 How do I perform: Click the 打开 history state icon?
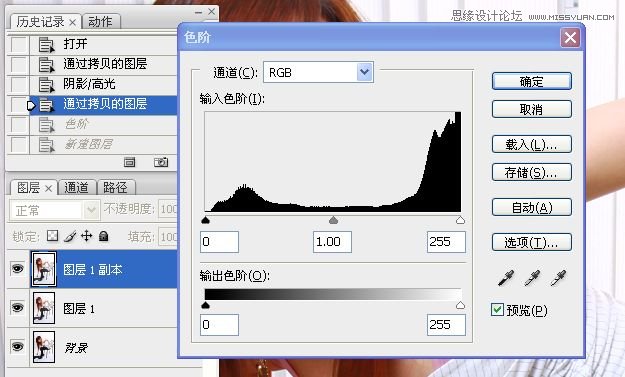(46, 45)
